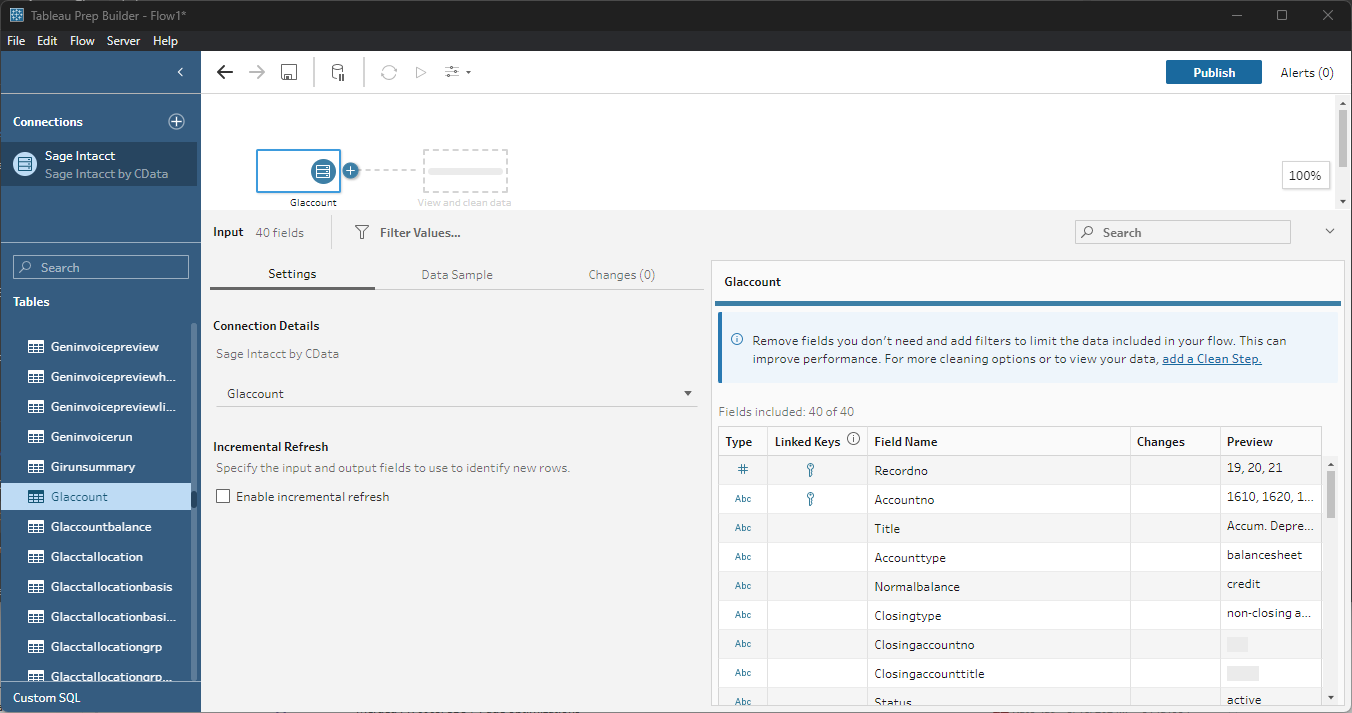Enable incremental refresh checkbox

click(223, 496)
